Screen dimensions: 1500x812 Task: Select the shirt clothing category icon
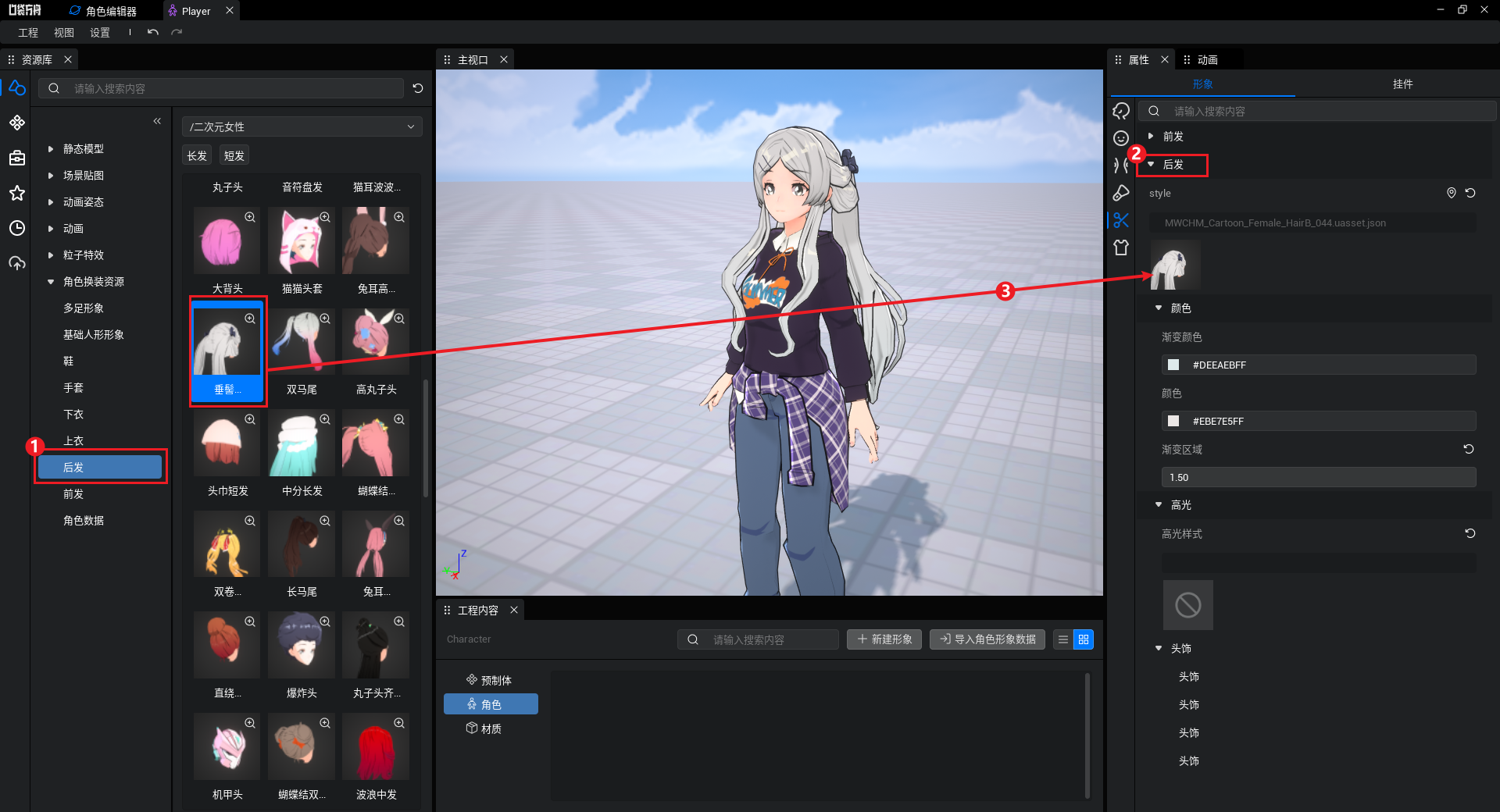(1121, 248)
